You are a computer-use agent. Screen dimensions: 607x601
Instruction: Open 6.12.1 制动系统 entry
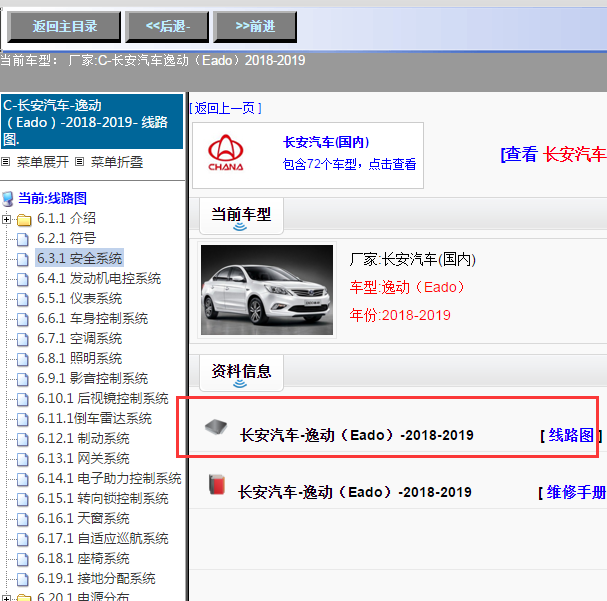click(83, 438)
